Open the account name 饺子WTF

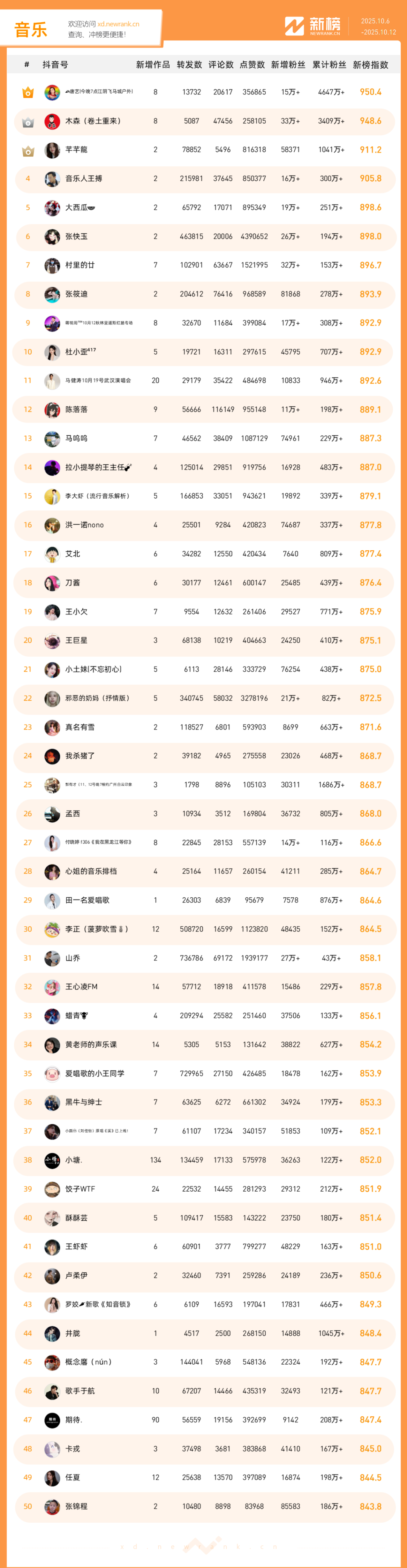tap(80, 1189)
